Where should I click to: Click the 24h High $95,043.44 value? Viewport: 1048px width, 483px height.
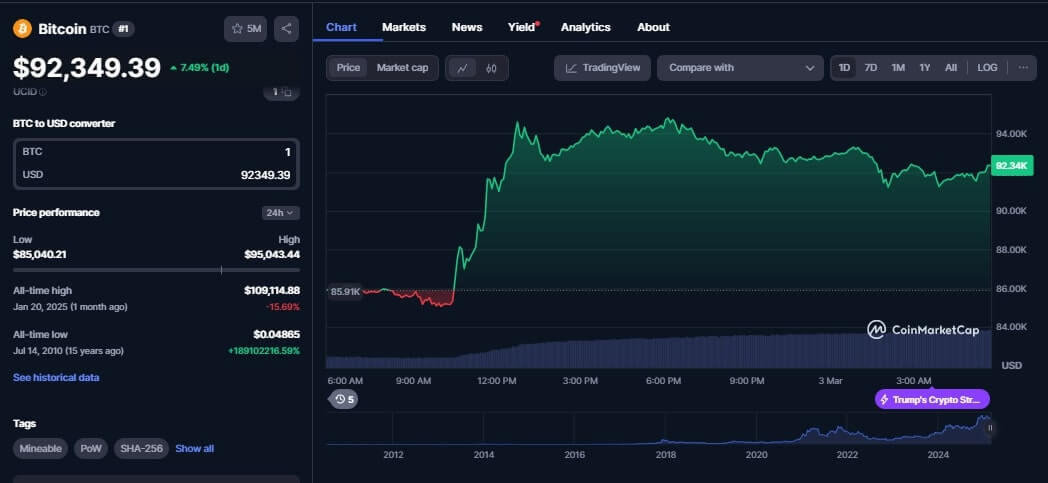(x=272, y=254)
